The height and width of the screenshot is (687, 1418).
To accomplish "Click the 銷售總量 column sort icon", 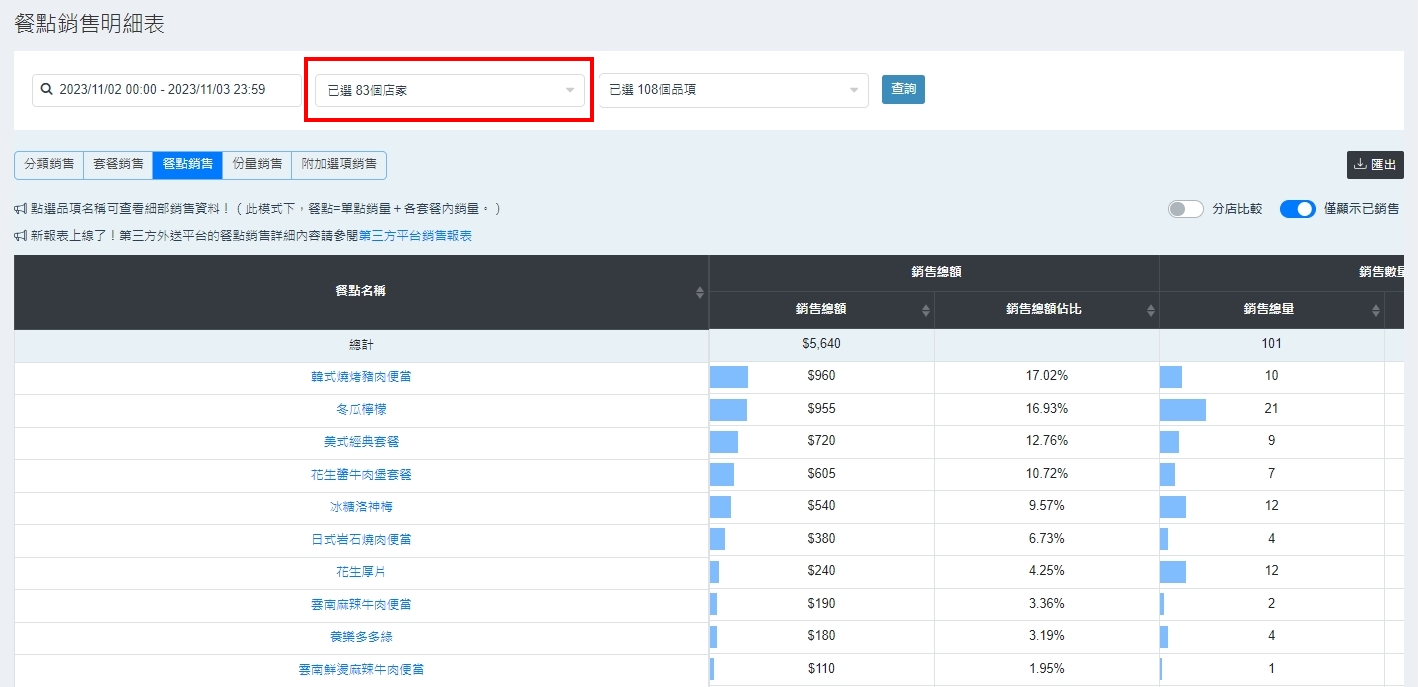I will coord(1375,310).
